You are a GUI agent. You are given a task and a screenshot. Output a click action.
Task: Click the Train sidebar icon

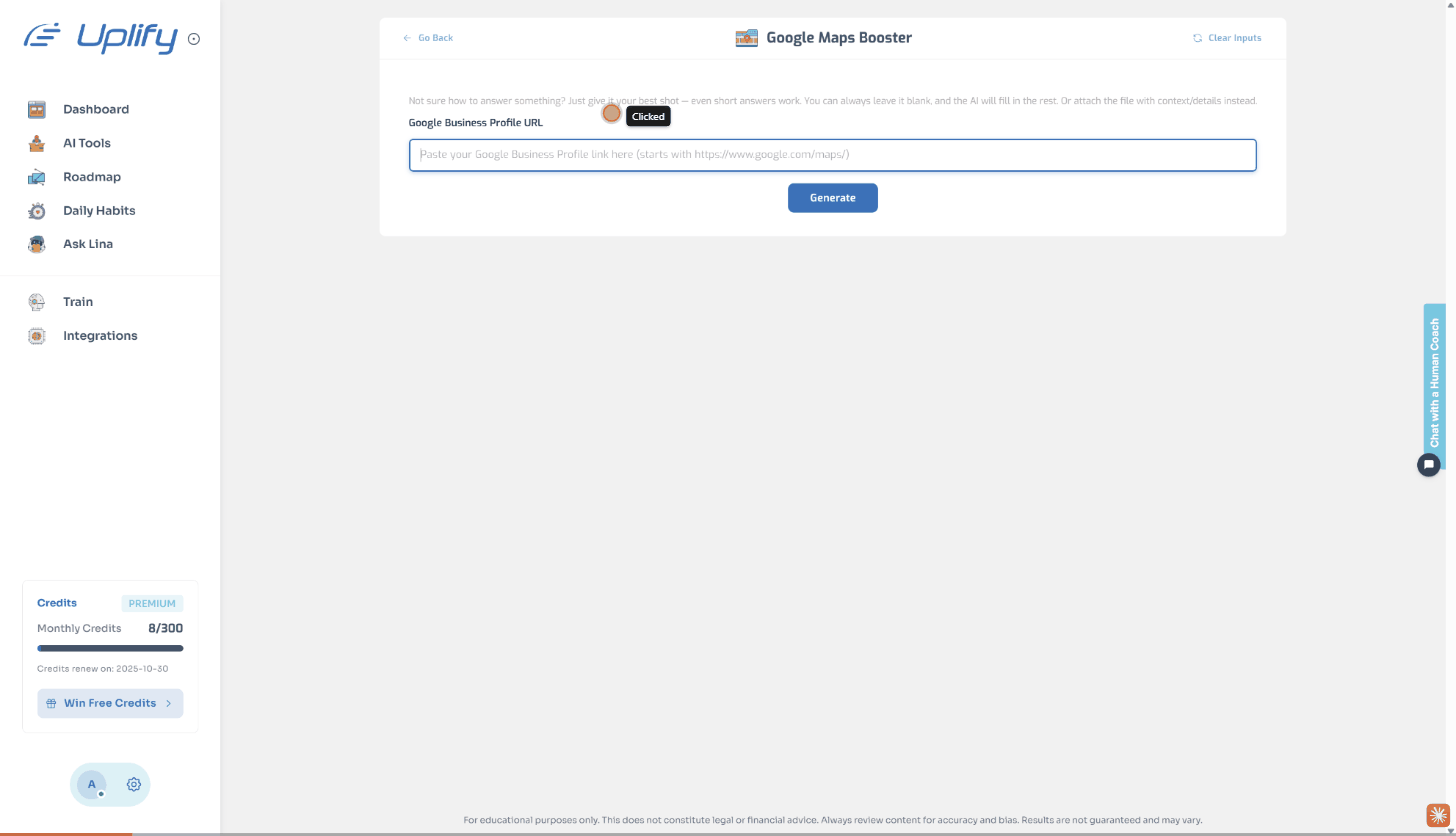pos(37,302)
